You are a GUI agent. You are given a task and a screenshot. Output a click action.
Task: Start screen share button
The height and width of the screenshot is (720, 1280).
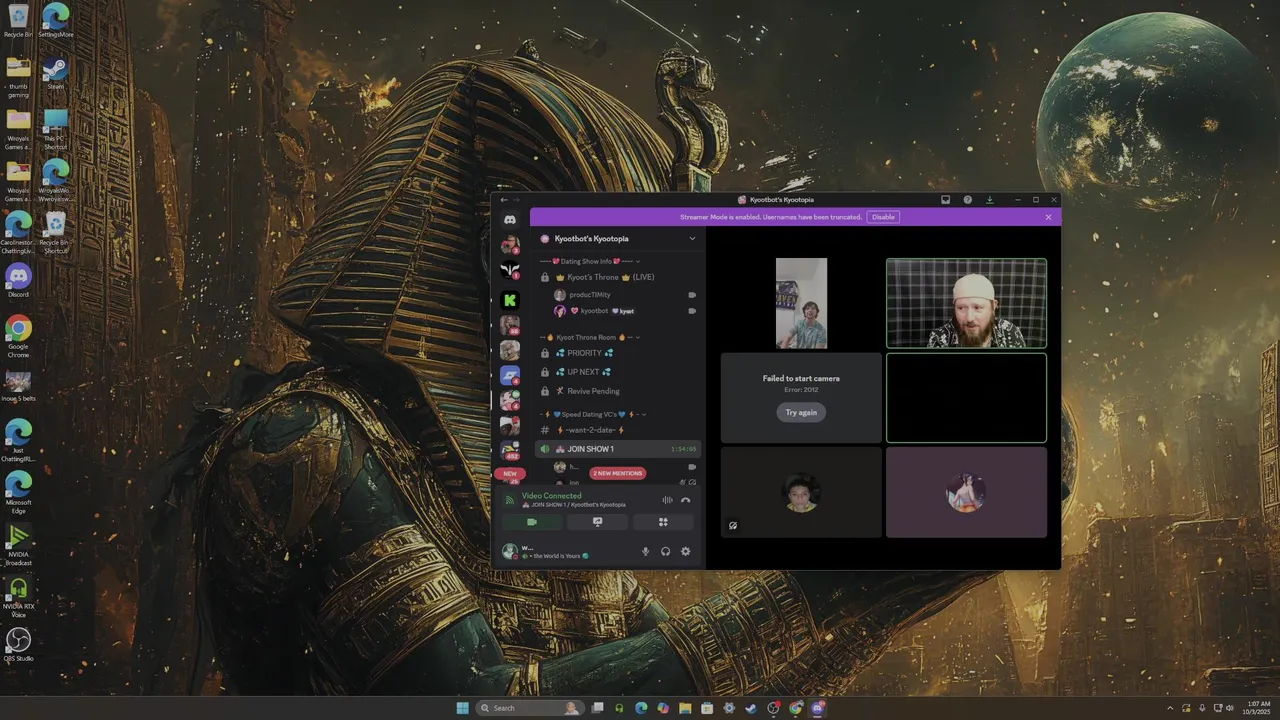click(x=597, y=522)
